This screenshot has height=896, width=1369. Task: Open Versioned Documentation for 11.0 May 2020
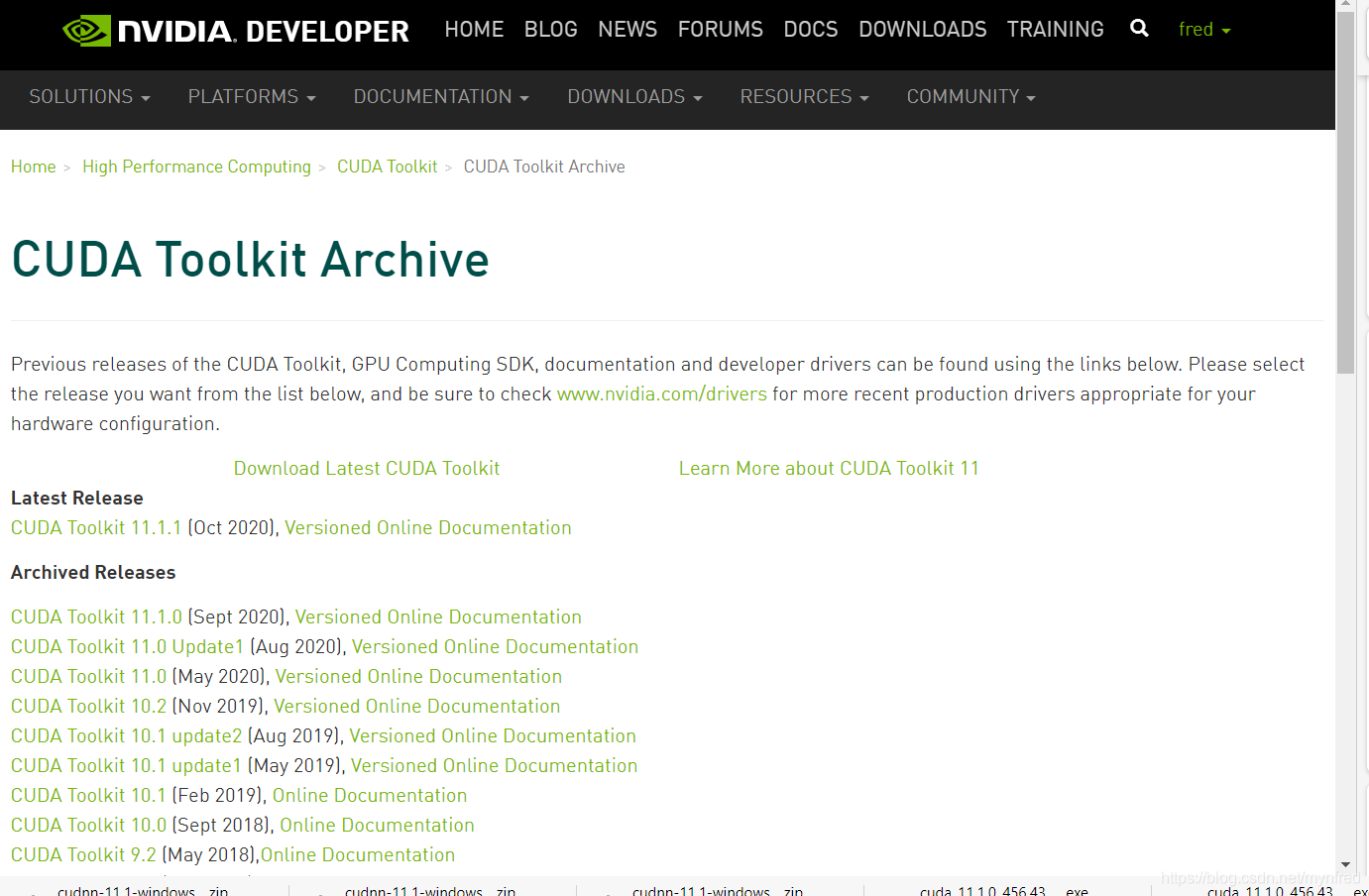pyautogui.click(x=418, y=677)
